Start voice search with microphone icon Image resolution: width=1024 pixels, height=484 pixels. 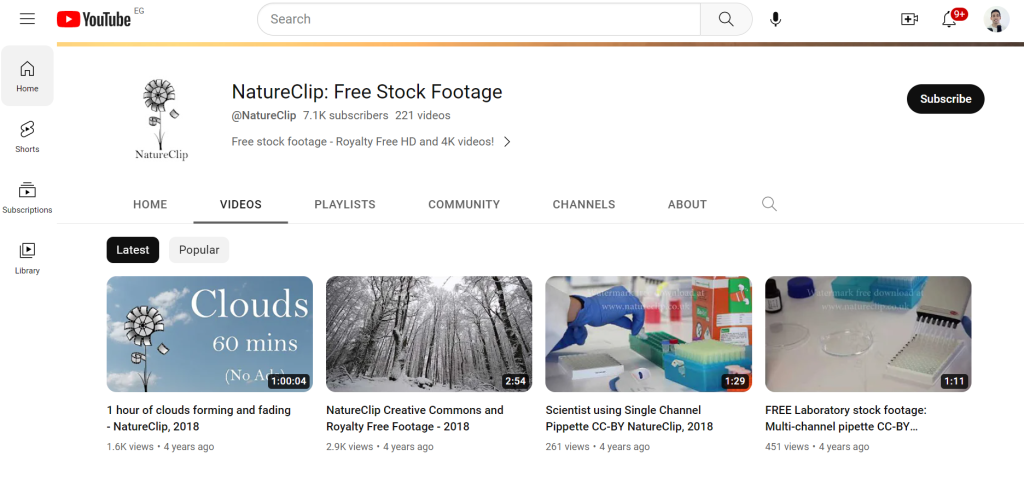[x=775, y=19]
